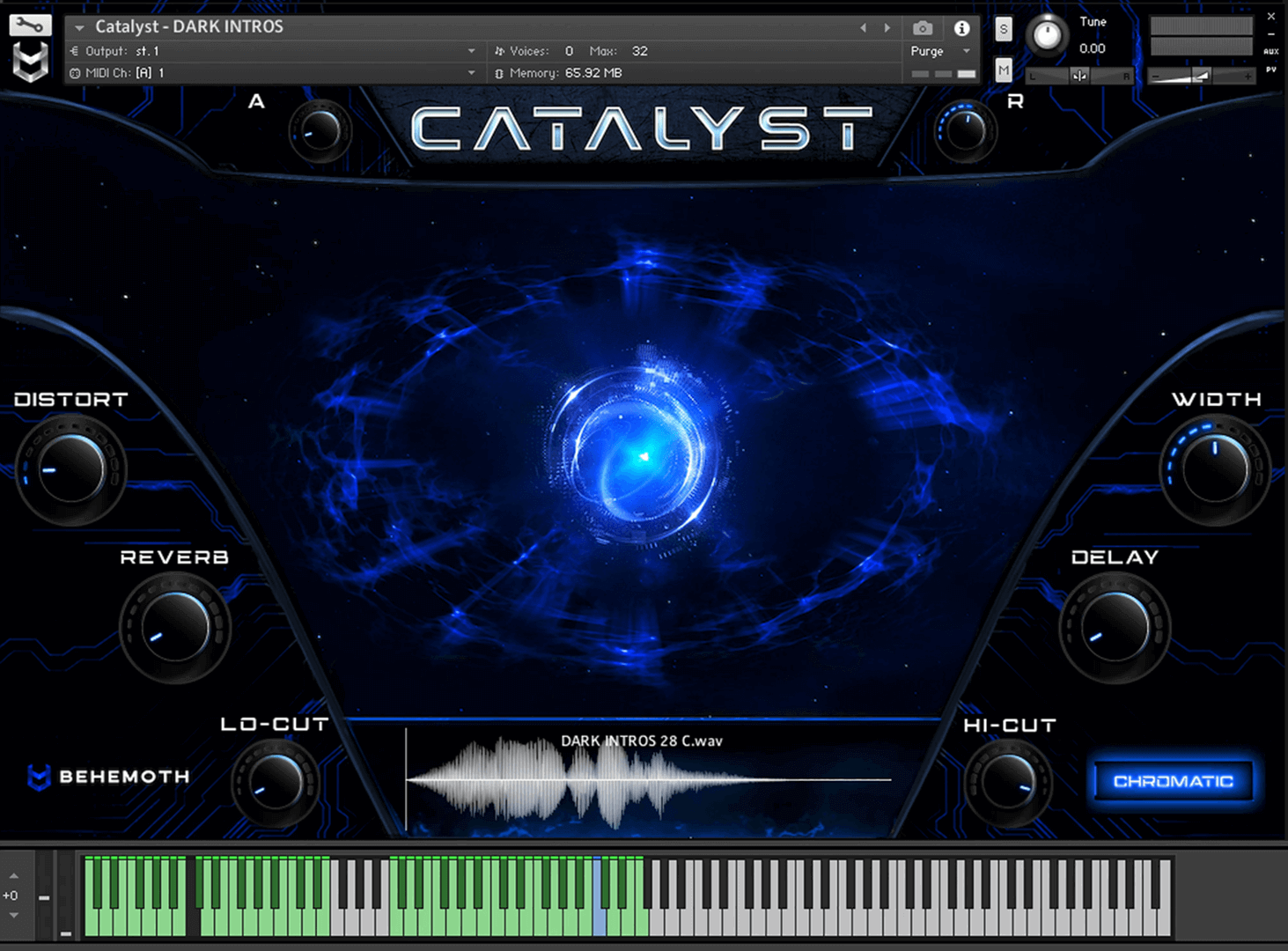Image resolution: width=1288 pixels, height=951 pixels.
Task: Click the mod wheel strip
Action: (66, 894)
